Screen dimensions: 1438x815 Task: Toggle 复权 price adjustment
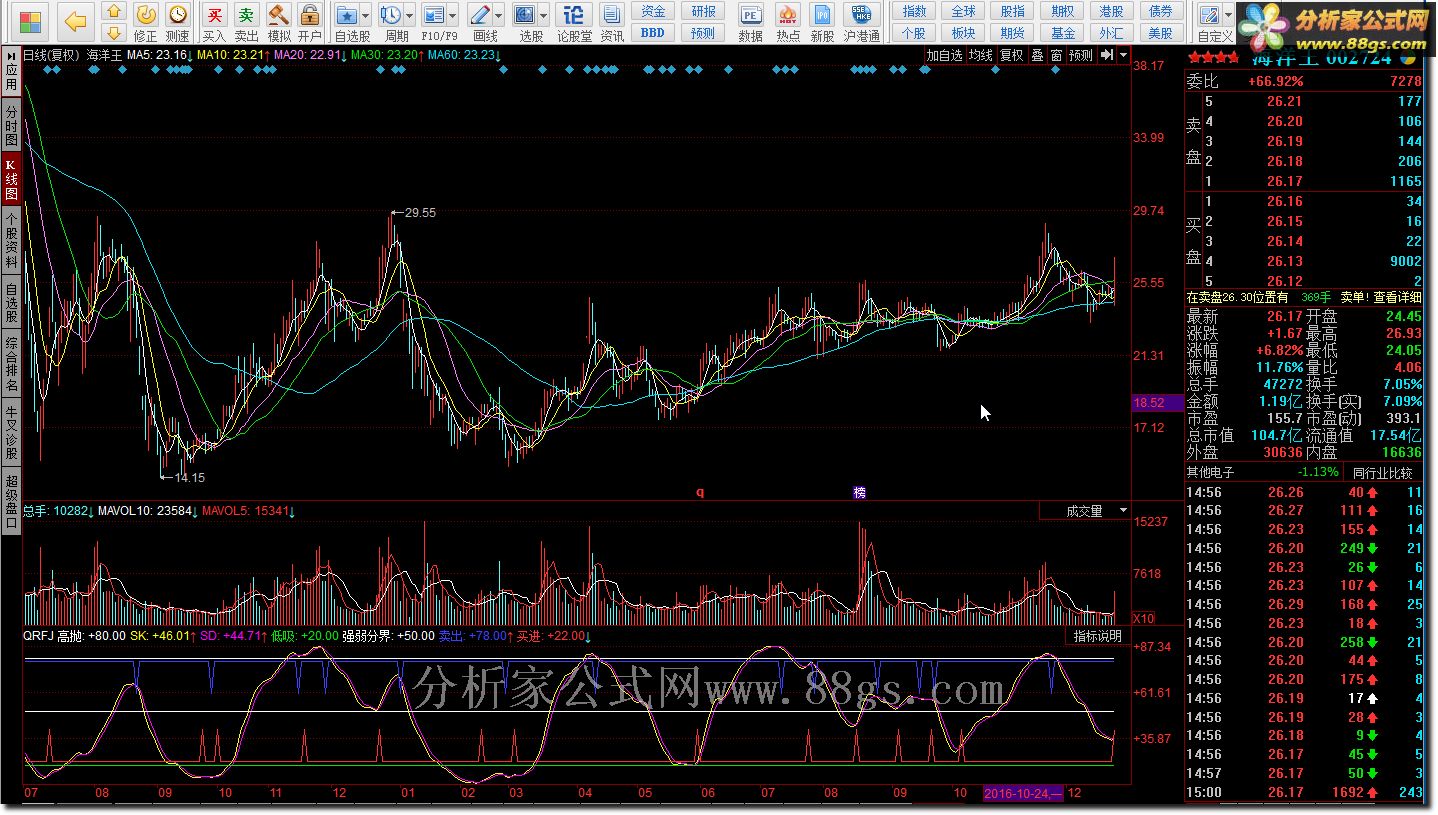[1012, 55]
